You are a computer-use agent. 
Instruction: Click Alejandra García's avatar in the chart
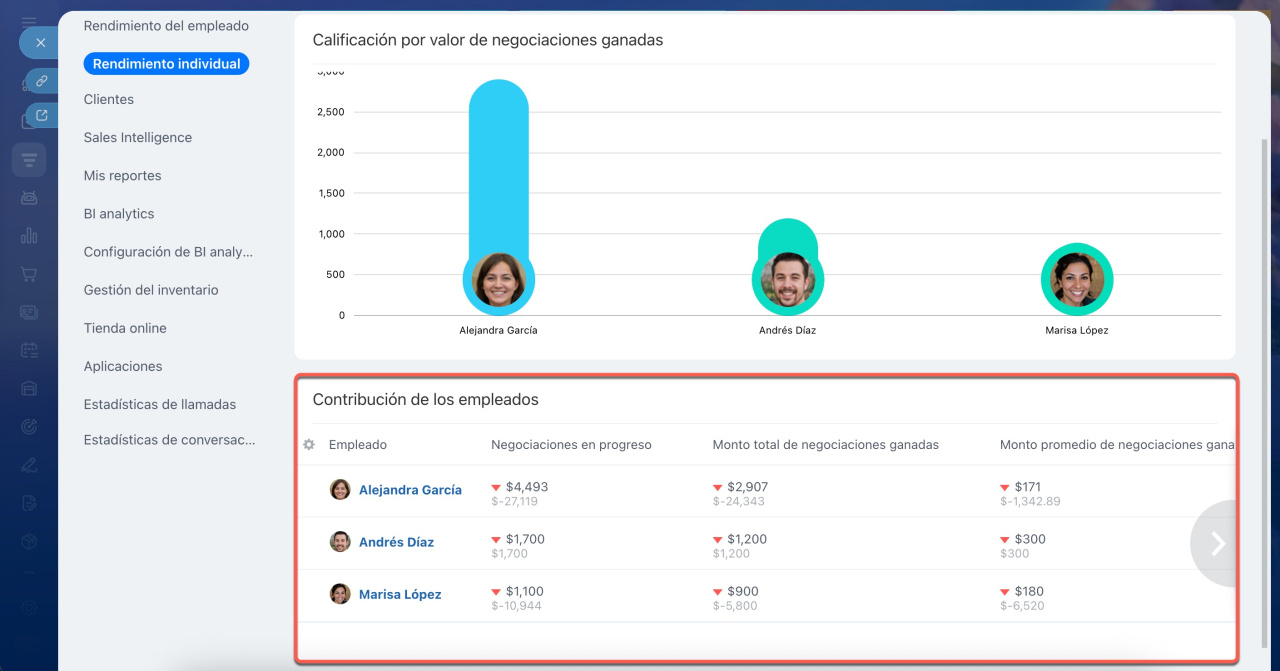[x=498, y=279]
